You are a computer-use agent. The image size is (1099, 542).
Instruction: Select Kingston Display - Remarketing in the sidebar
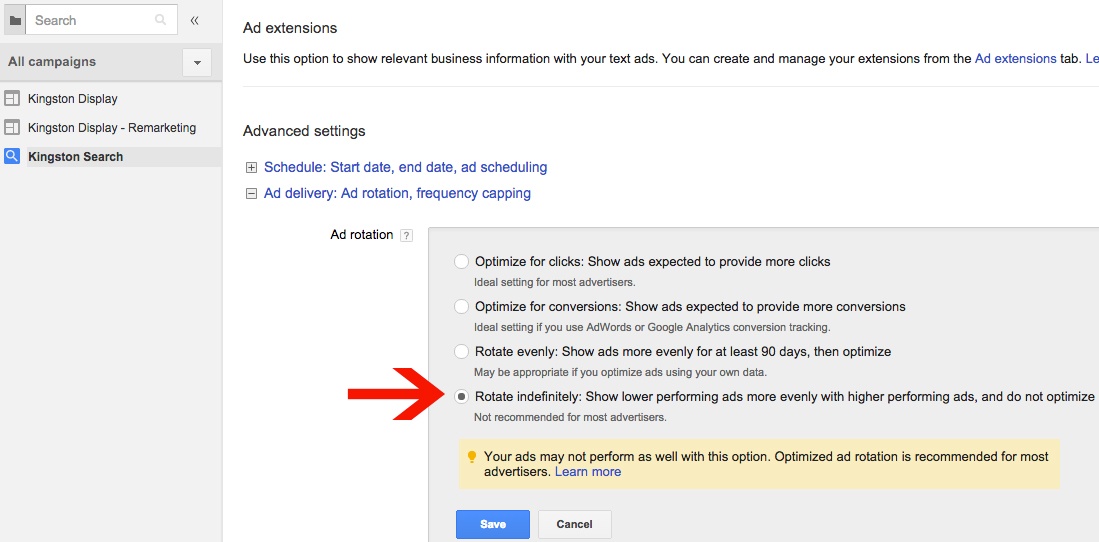pyautogui.click(x=111, y=128)
